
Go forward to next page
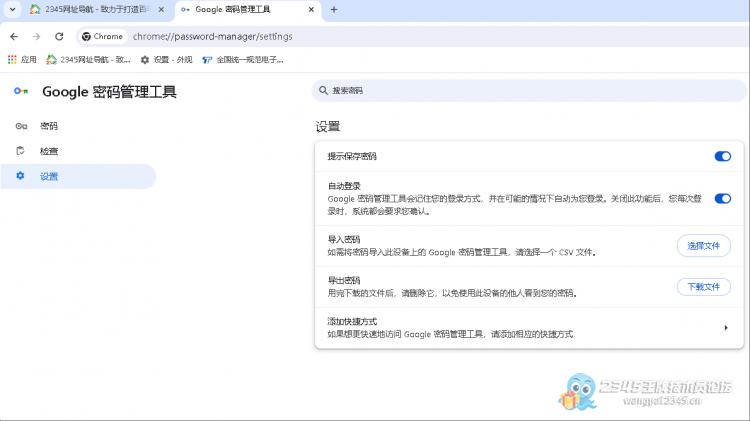coord(36,36)
